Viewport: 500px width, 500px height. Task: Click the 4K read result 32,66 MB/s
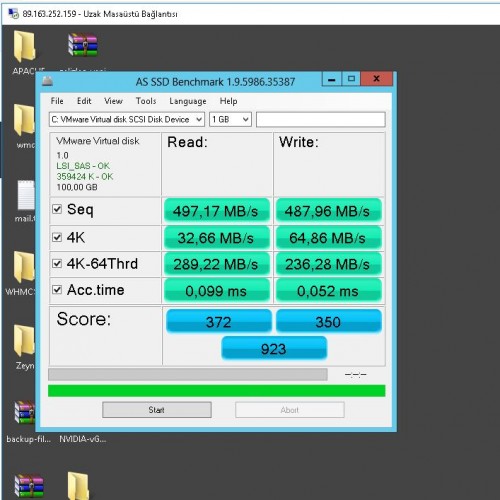point(216,238)
